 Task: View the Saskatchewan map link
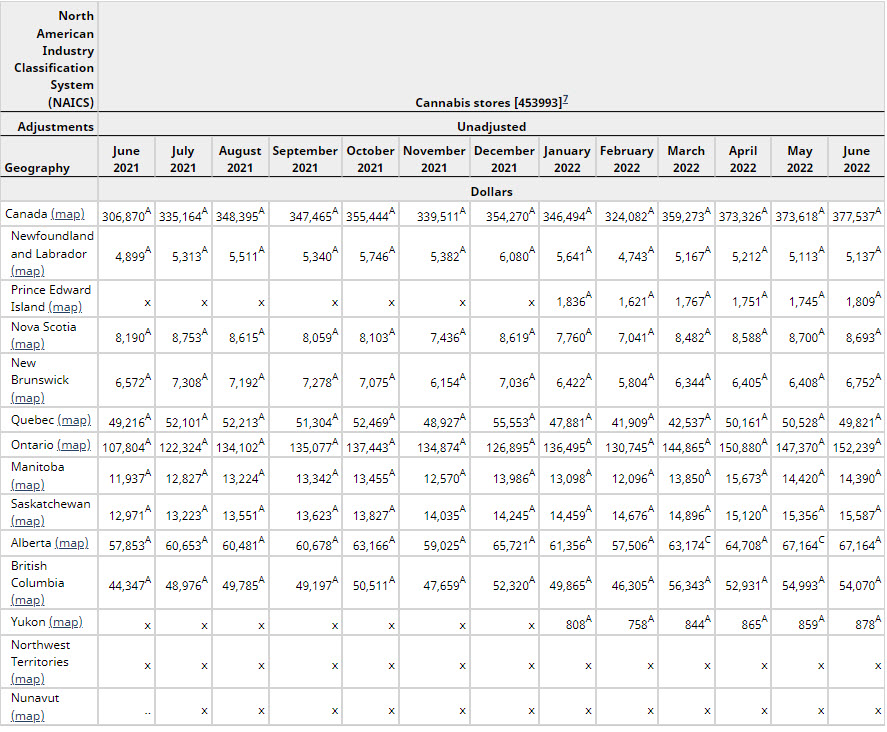27,521
